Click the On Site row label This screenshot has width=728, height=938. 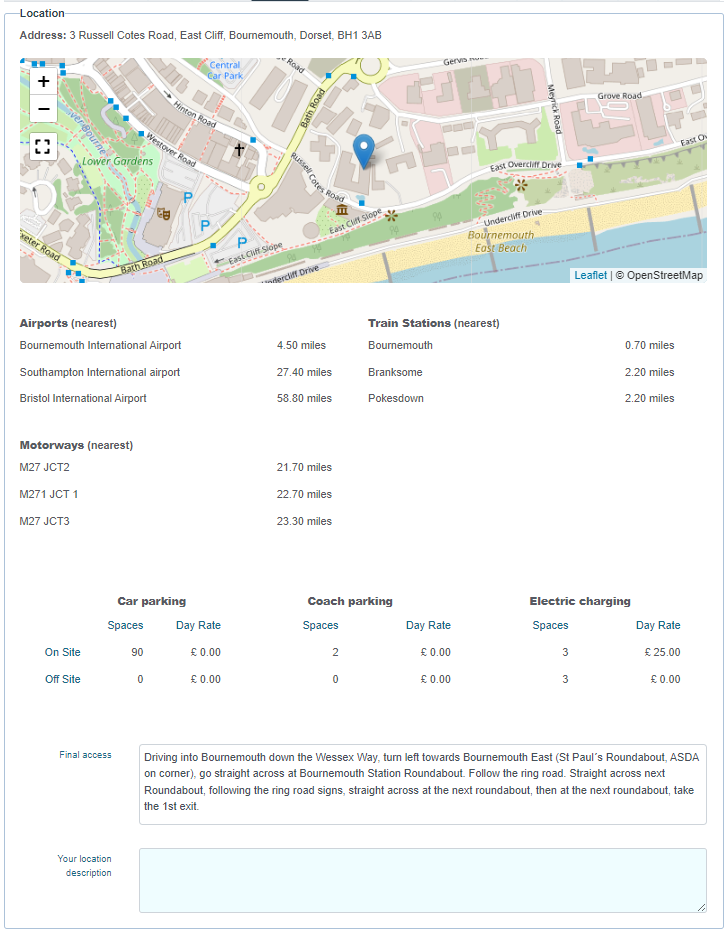click(63, 652)
